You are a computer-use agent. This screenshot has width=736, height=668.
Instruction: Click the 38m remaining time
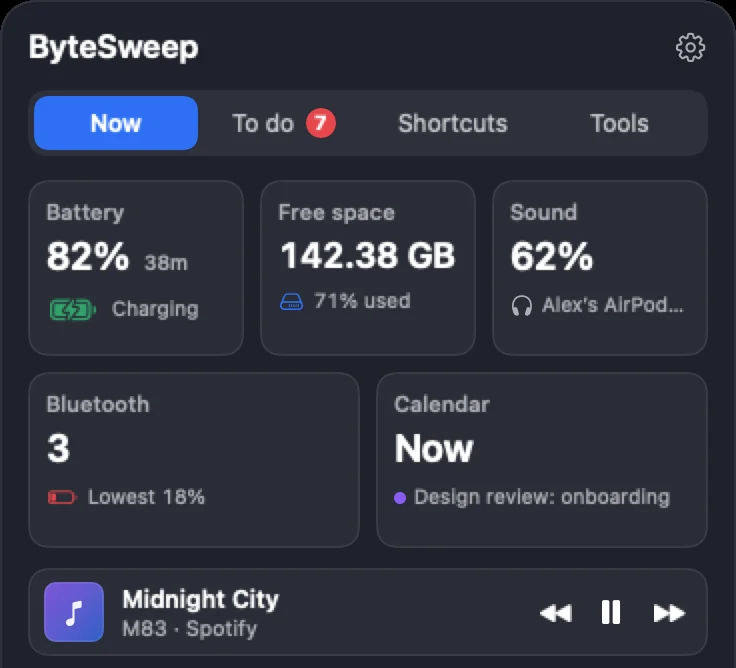[x=166, y=262]
